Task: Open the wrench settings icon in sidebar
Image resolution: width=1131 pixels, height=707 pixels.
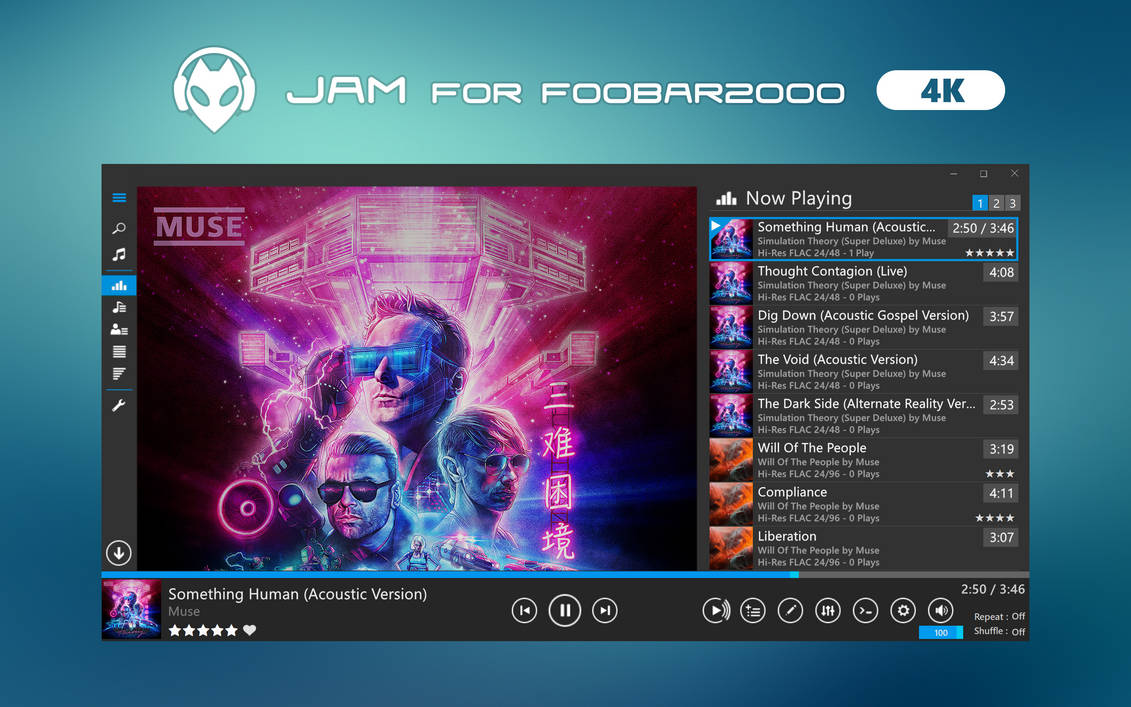Action: pyautogui.click(x=119, y=405)
